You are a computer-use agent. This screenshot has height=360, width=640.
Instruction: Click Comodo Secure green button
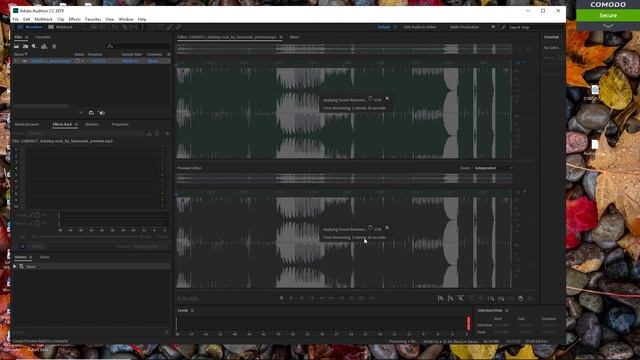click(608, 16)
